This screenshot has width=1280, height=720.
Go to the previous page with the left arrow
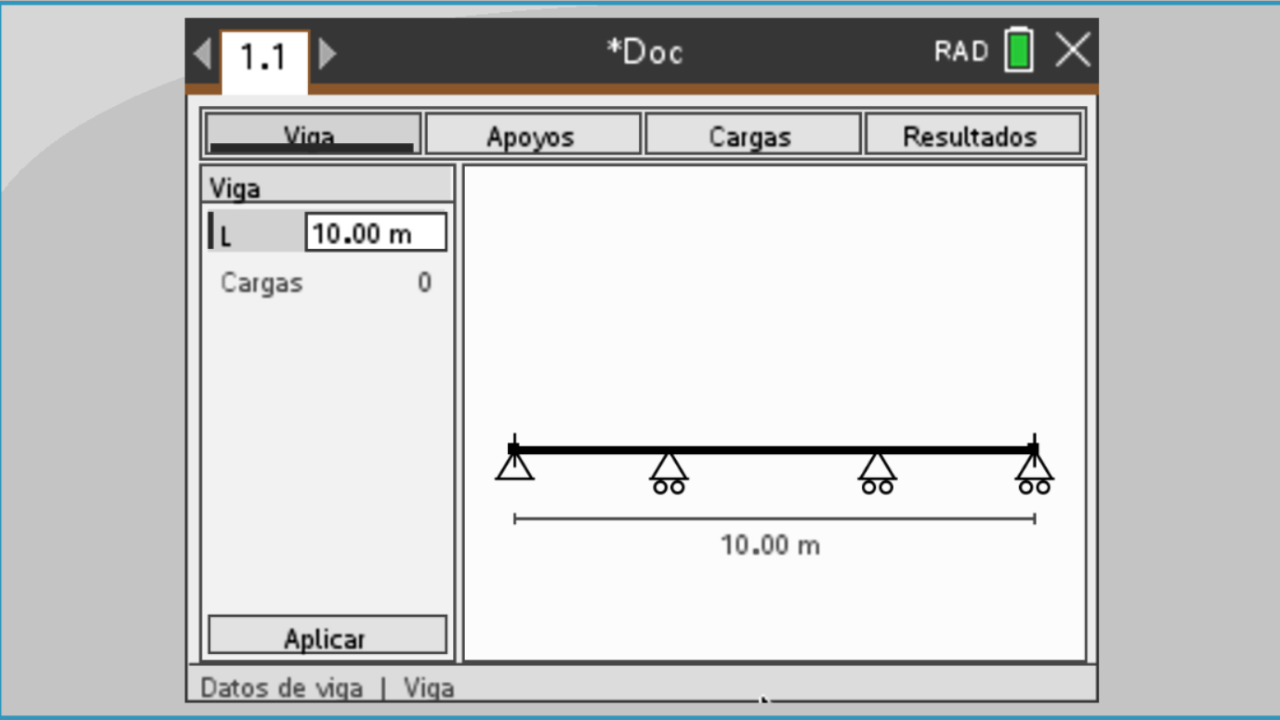pos(202,54)
